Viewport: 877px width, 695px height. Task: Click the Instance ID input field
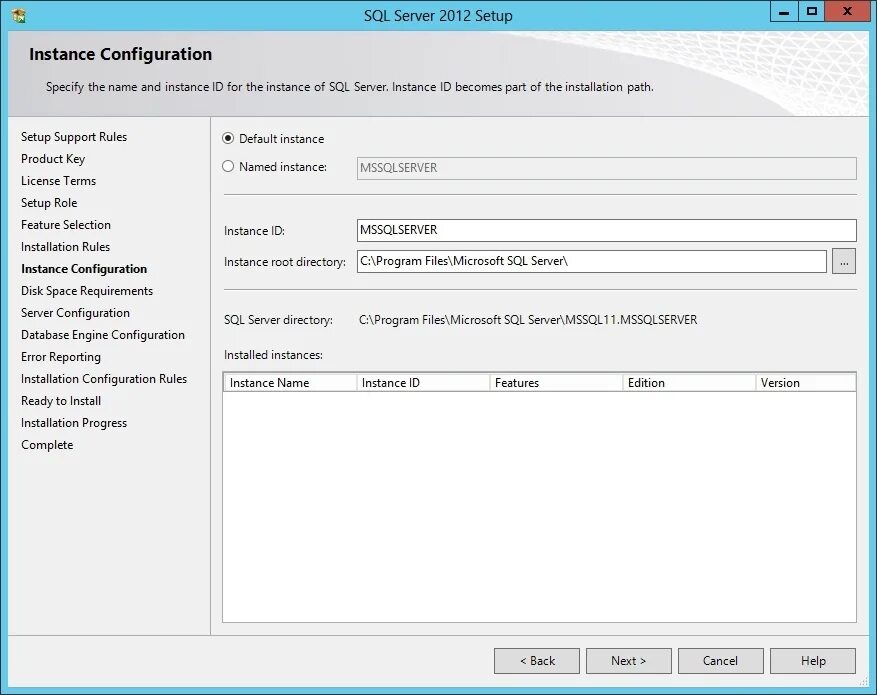click(606, 230)
